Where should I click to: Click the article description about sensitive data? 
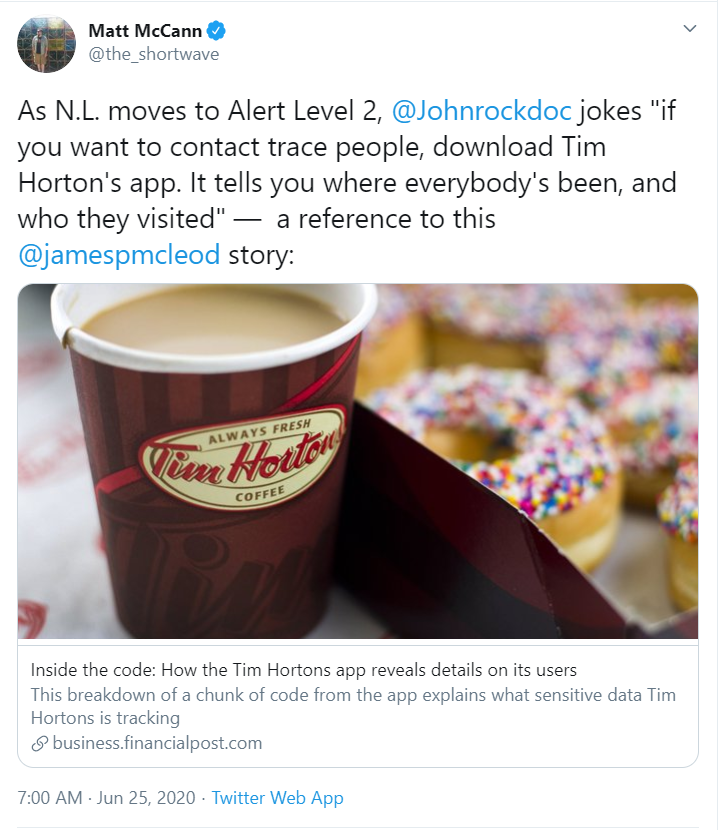pos(353,706)
